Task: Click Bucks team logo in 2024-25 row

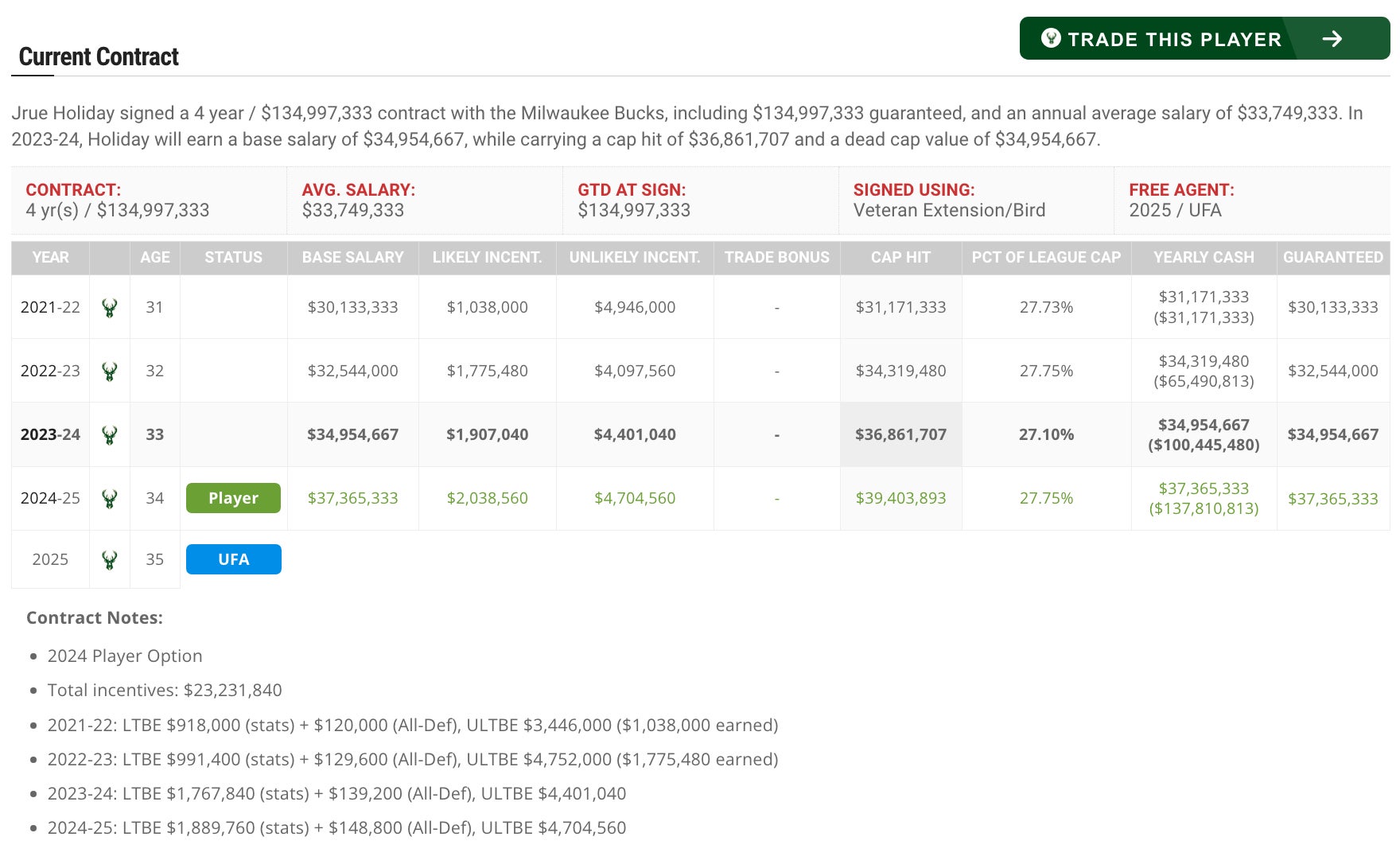Action: tap(110, 499)
